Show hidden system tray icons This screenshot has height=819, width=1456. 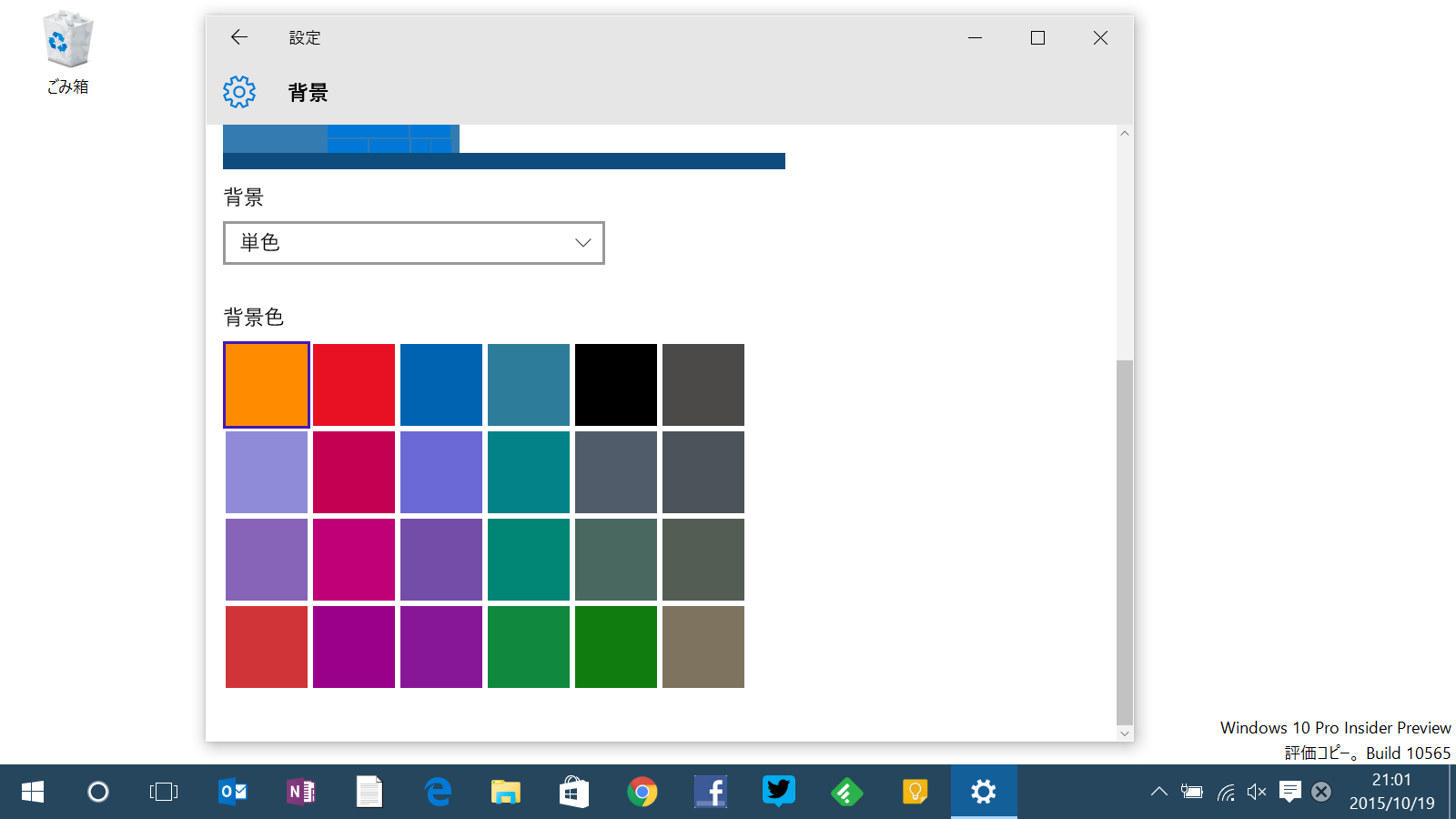1158,792
